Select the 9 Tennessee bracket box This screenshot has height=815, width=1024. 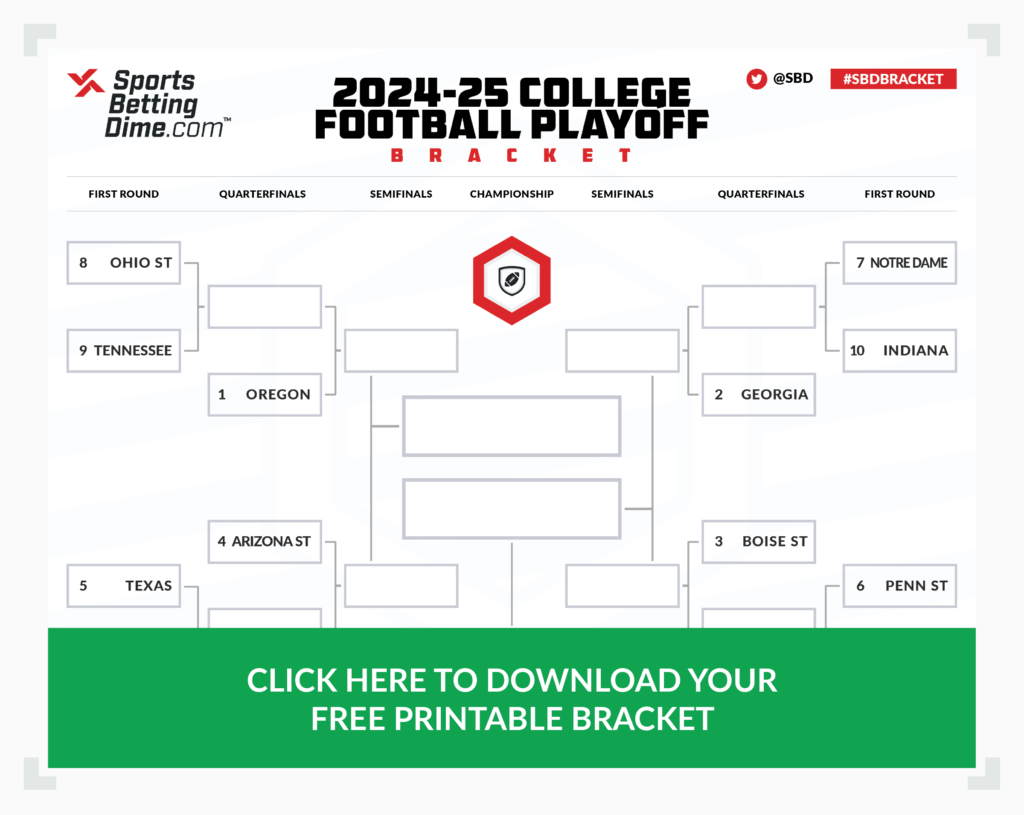[124, 351]
